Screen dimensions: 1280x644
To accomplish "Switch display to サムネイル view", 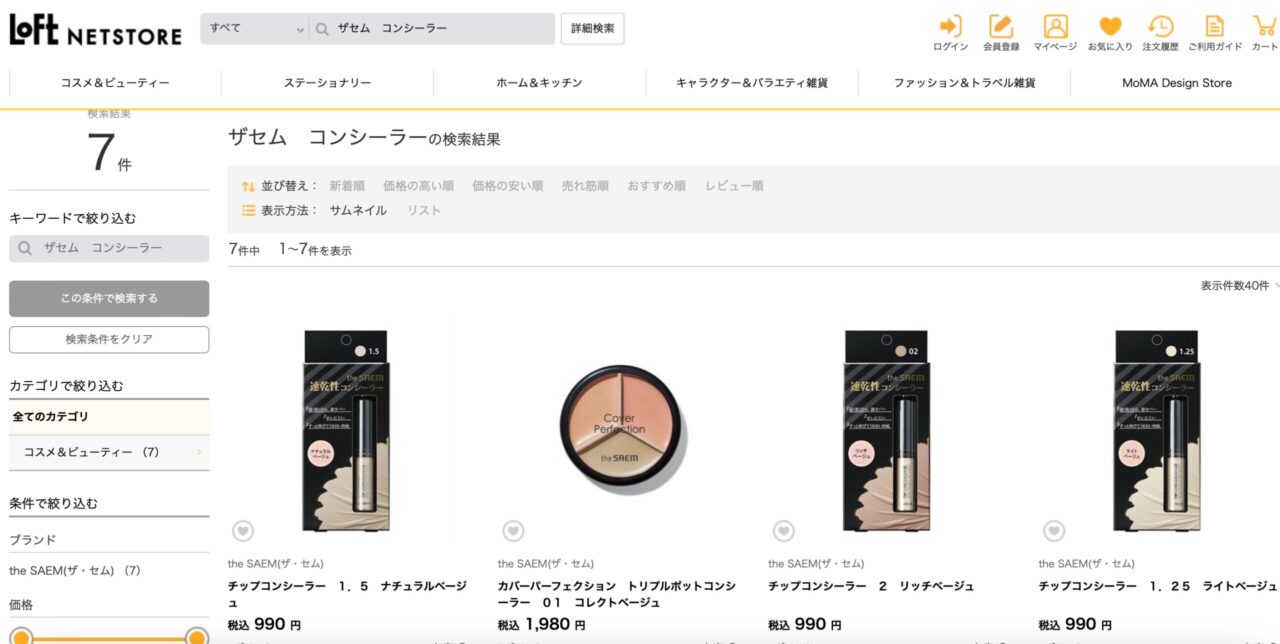I will (x=358, y=211).
